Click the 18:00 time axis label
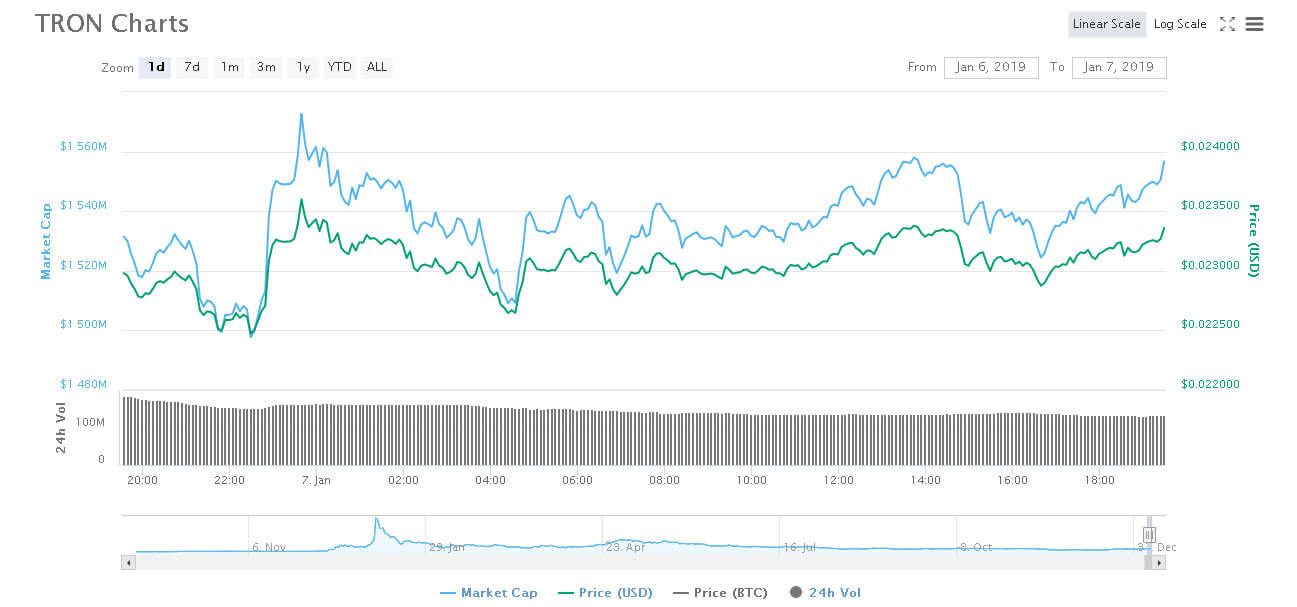Screen dimensions: 1297x607 point(1099,480)
